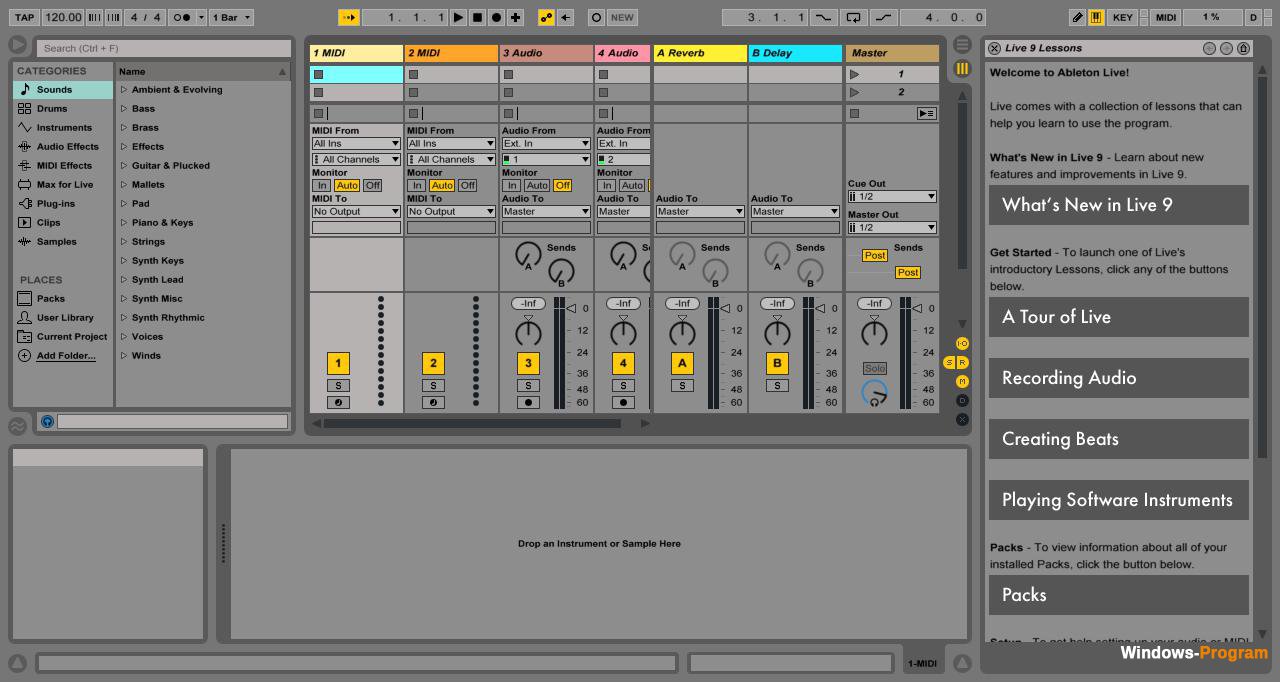Solo the 3 Audio track
This screenshot has height=682, width=1280.
528,385
